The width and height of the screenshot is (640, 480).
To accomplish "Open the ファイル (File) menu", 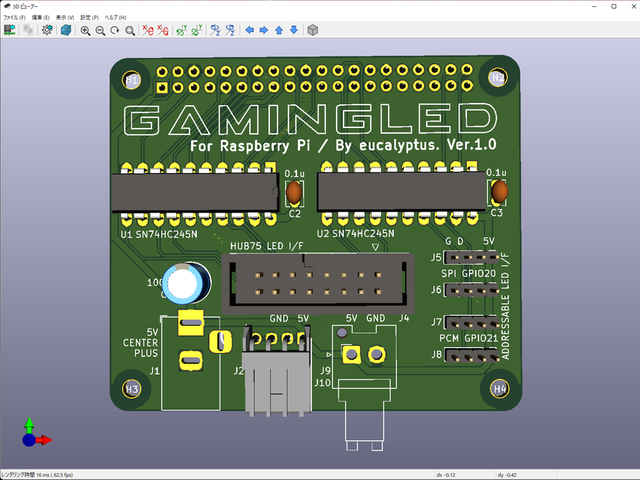I will (x=13, y=18).
